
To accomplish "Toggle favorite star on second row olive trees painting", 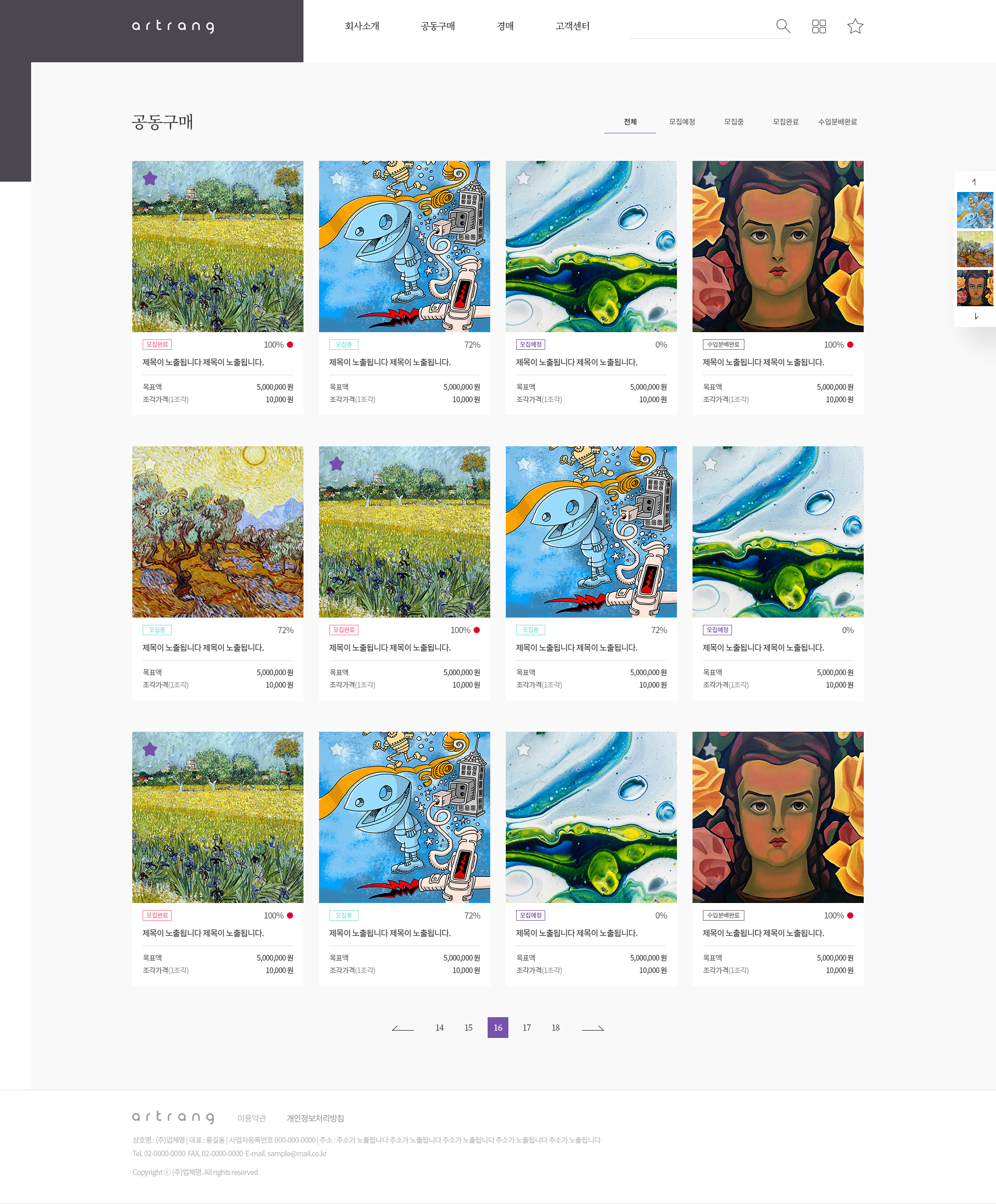I will [x=150, y=464].
